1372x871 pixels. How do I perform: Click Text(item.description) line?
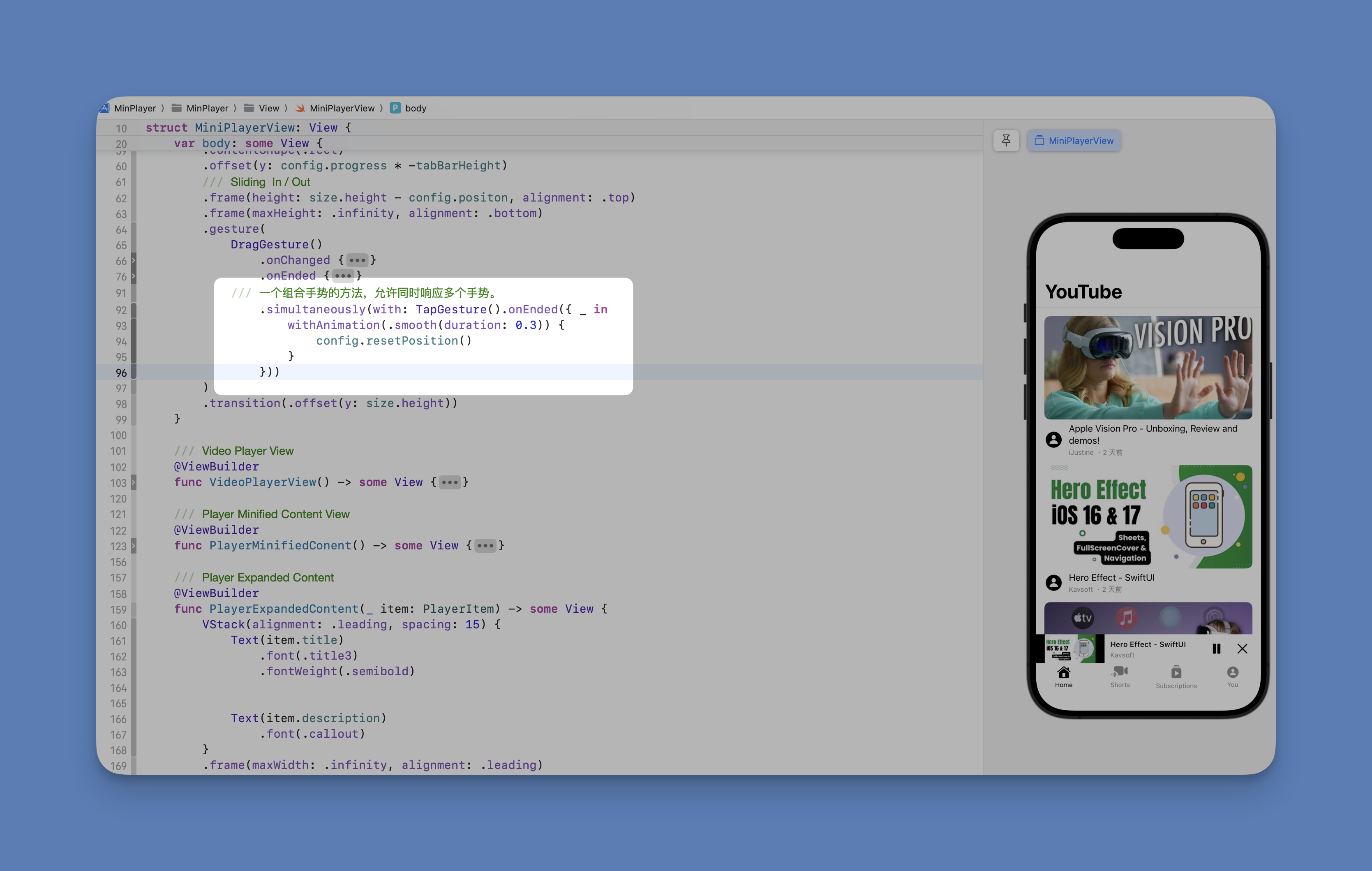(308, 718)
